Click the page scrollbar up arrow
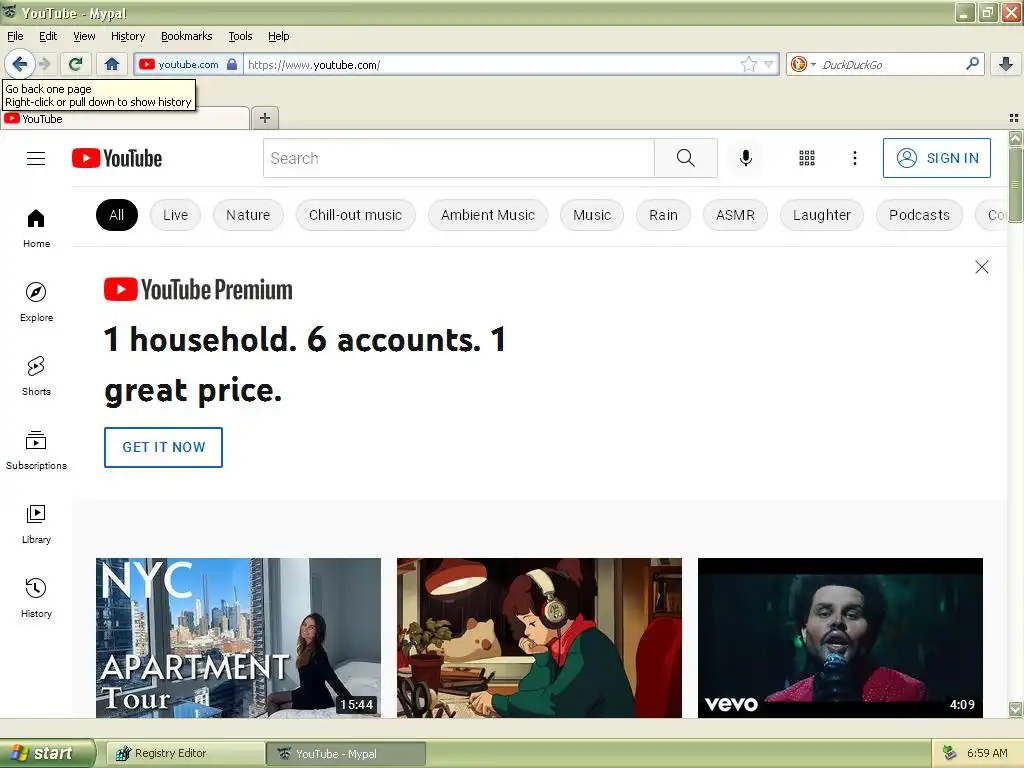1024x768 pixels. [1016, 138]
